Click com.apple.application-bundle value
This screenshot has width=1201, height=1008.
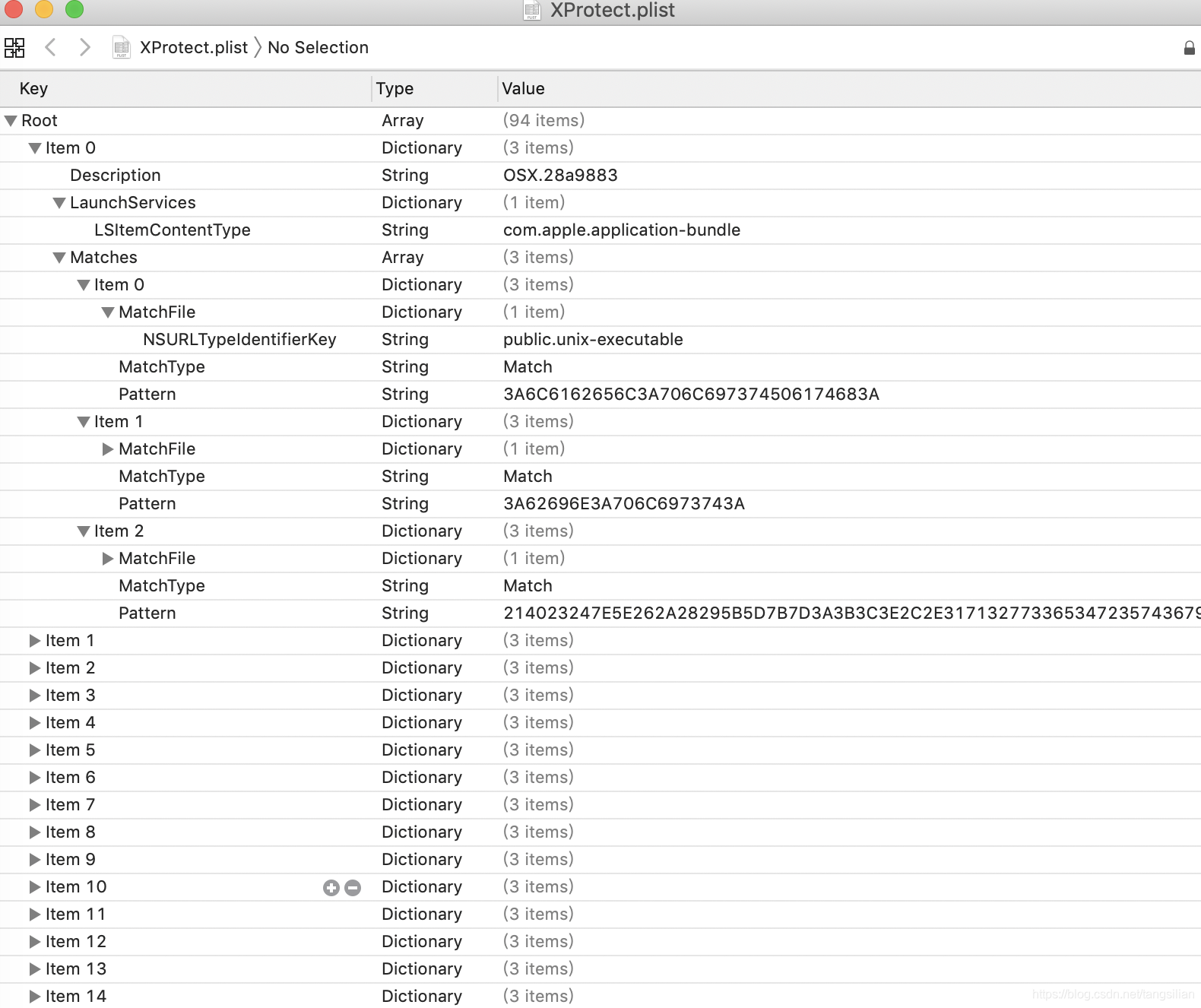point(622,230)
